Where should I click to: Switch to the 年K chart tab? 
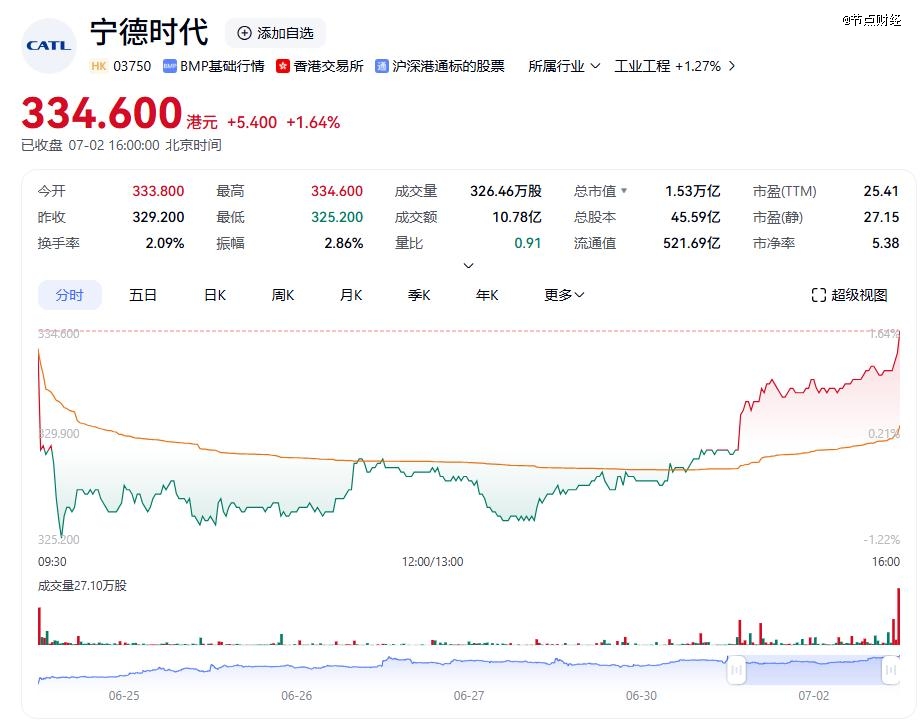pos(487,295)
